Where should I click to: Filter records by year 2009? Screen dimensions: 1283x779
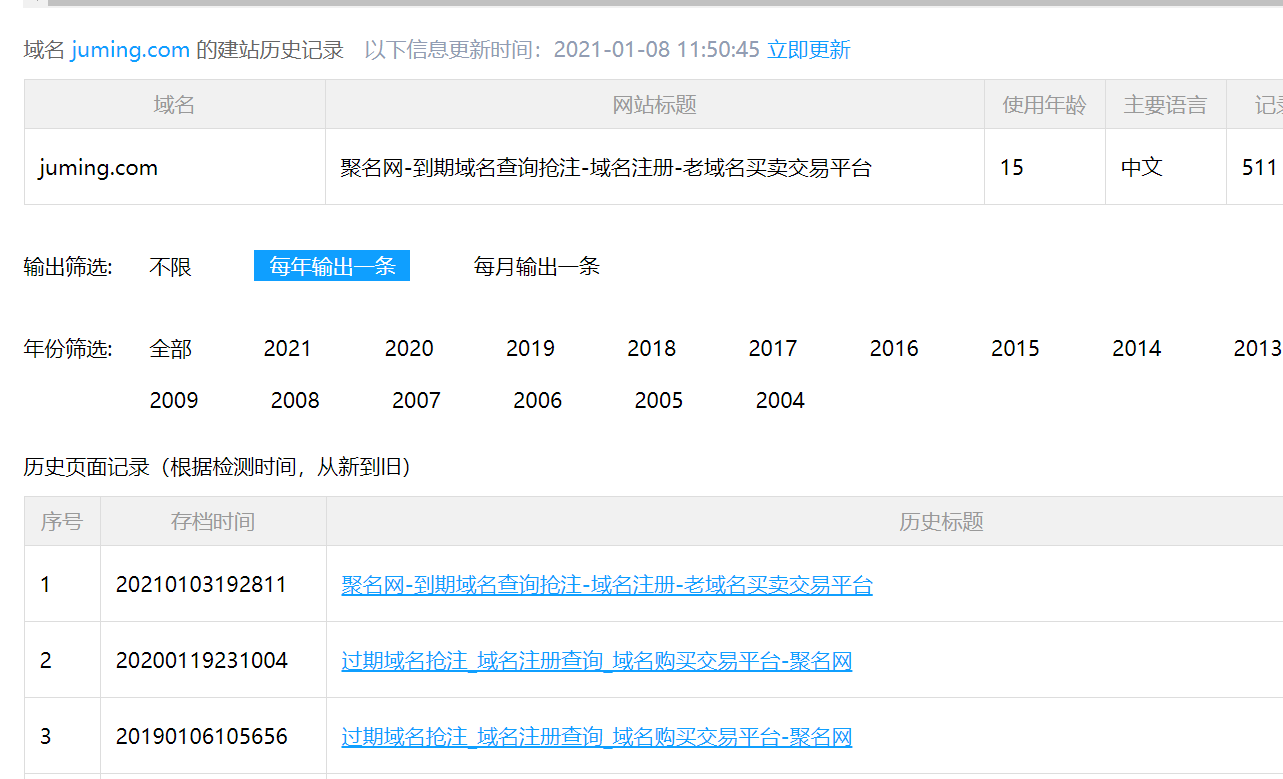(174, 401)
